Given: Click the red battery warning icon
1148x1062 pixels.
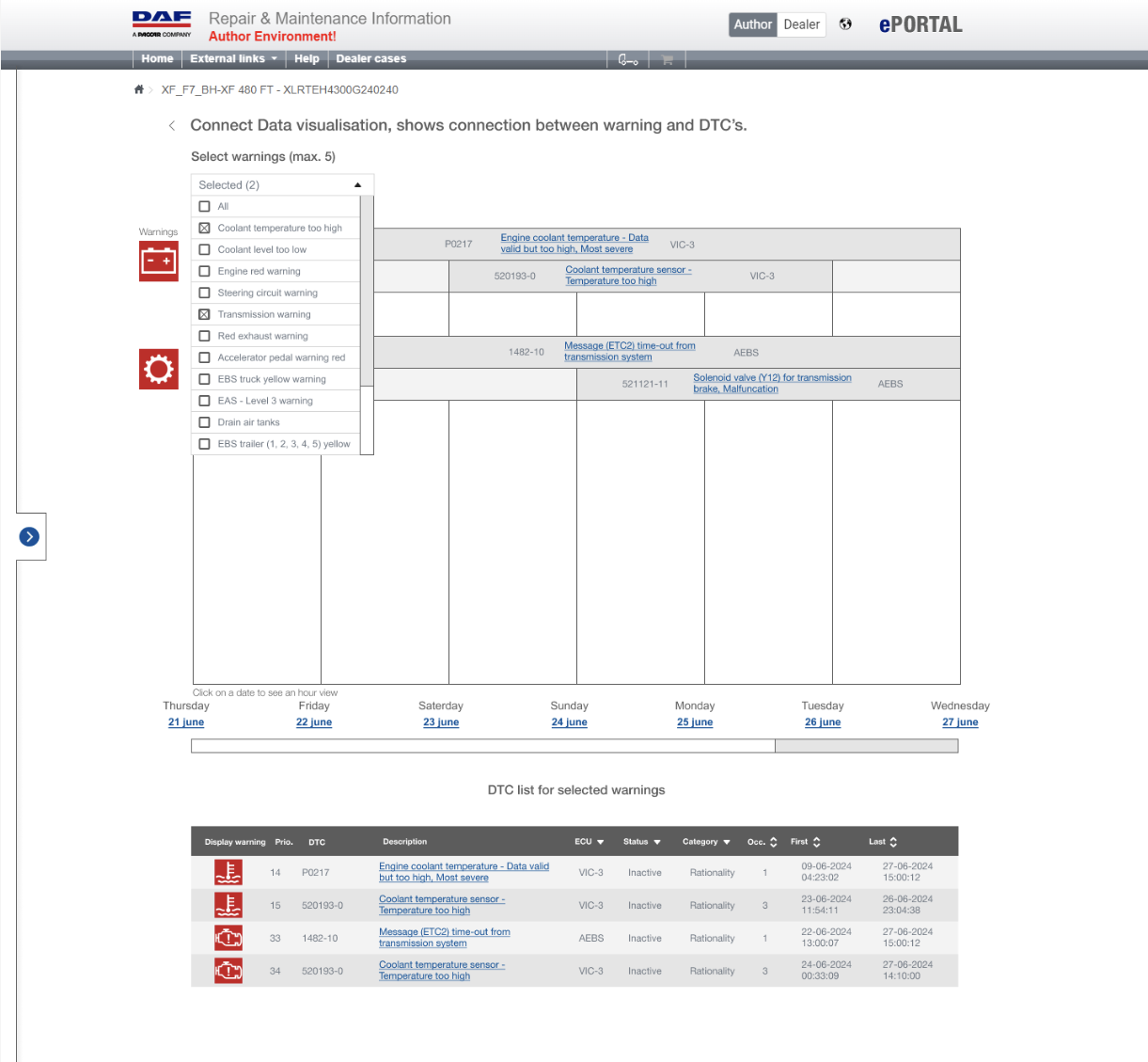Looking at the screenshot, I should [x=159, y=262].
